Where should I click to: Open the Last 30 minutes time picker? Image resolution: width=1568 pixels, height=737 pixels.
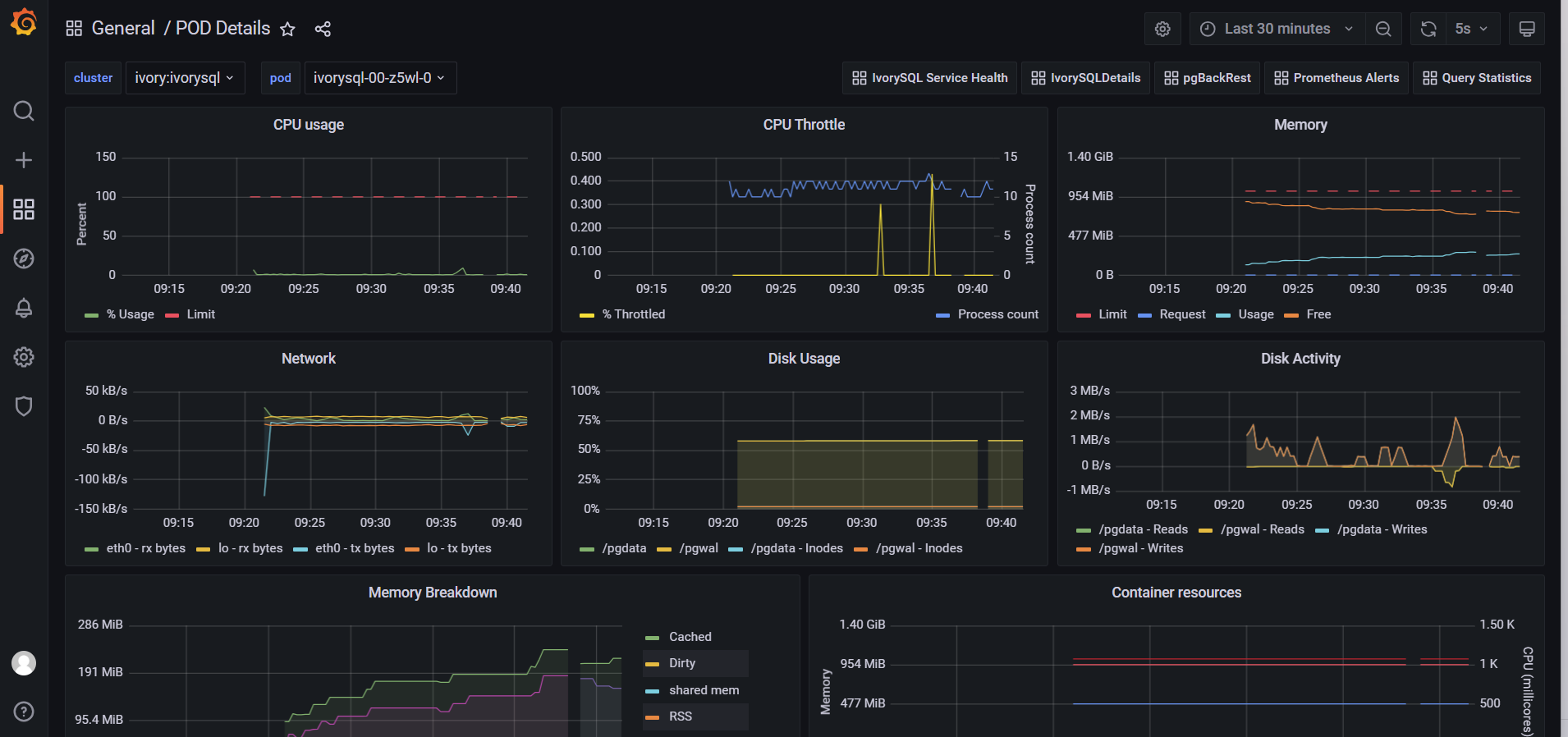point(1277,29)
